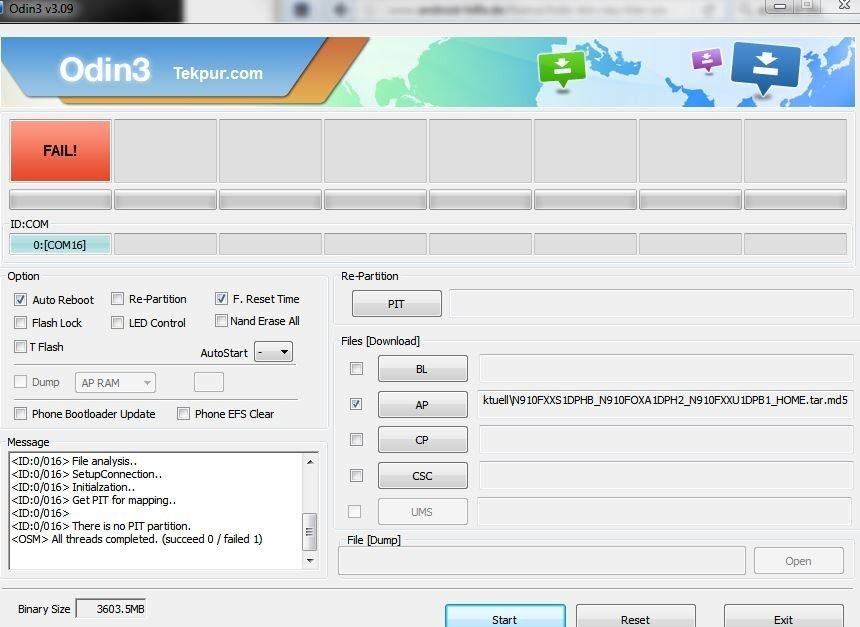Screen dimensions: 860x627
Task: Click the AP file button
Action: pyautogui.click(x=422, y=405)
